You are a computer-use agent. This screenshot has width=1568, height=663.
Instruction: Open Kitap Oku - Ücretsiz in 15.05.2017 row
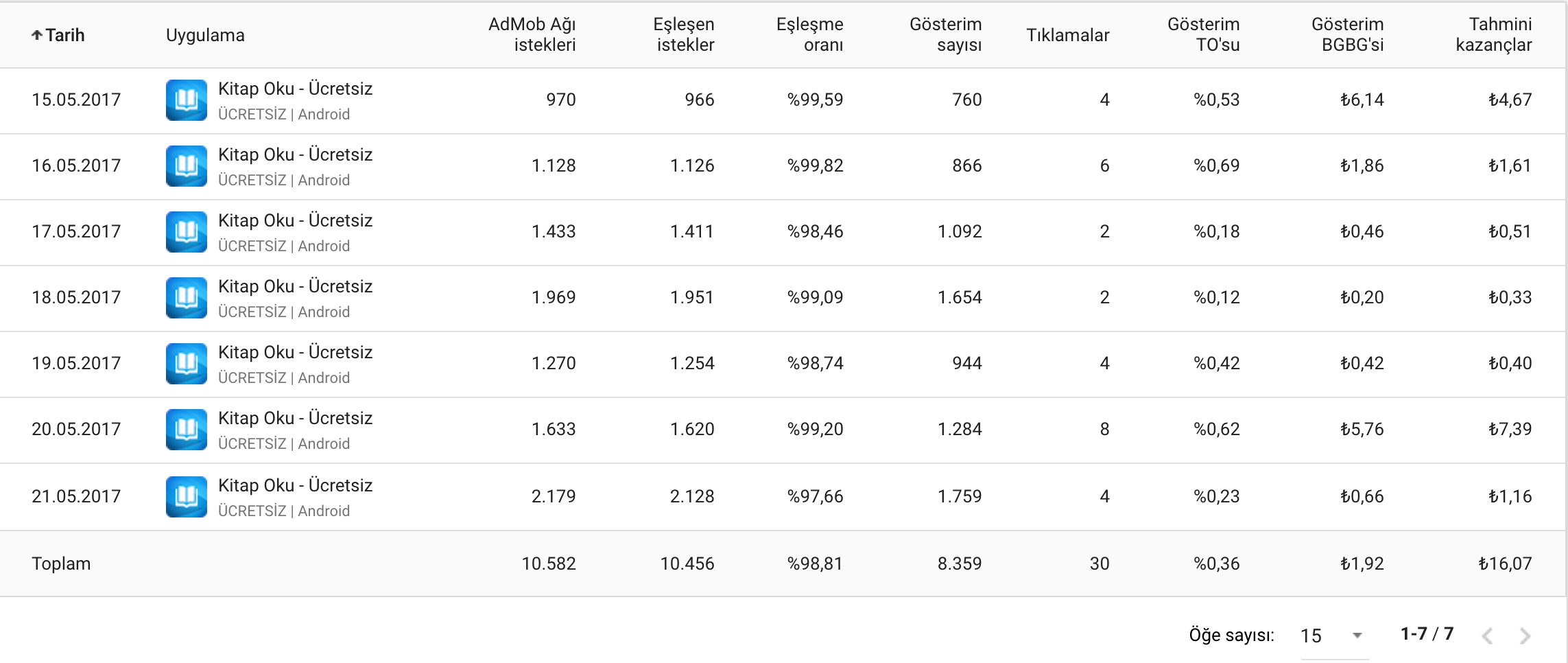pos(295,89)
